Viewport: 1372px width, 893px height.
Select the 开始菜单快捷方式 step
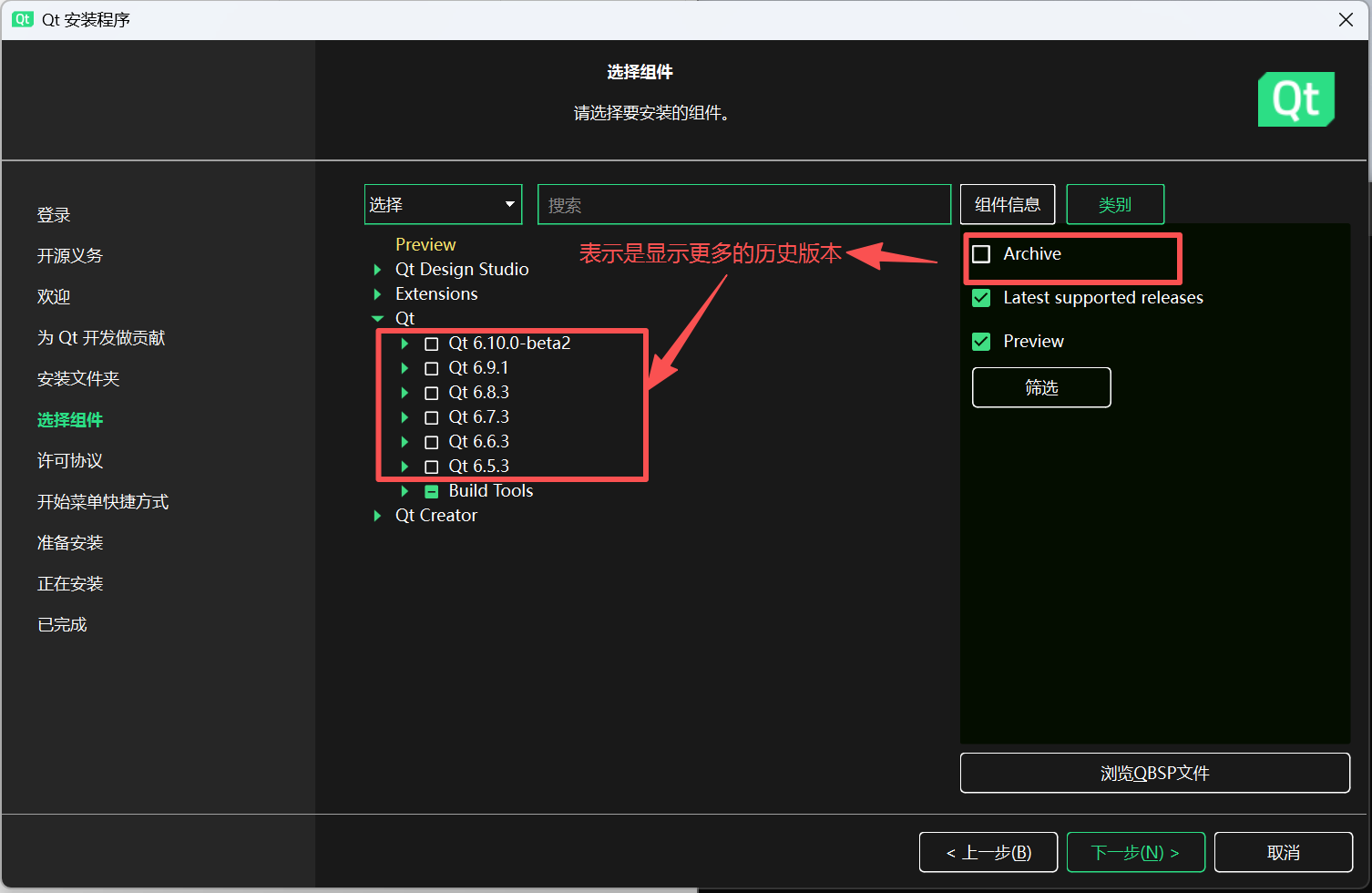[103, 502]
